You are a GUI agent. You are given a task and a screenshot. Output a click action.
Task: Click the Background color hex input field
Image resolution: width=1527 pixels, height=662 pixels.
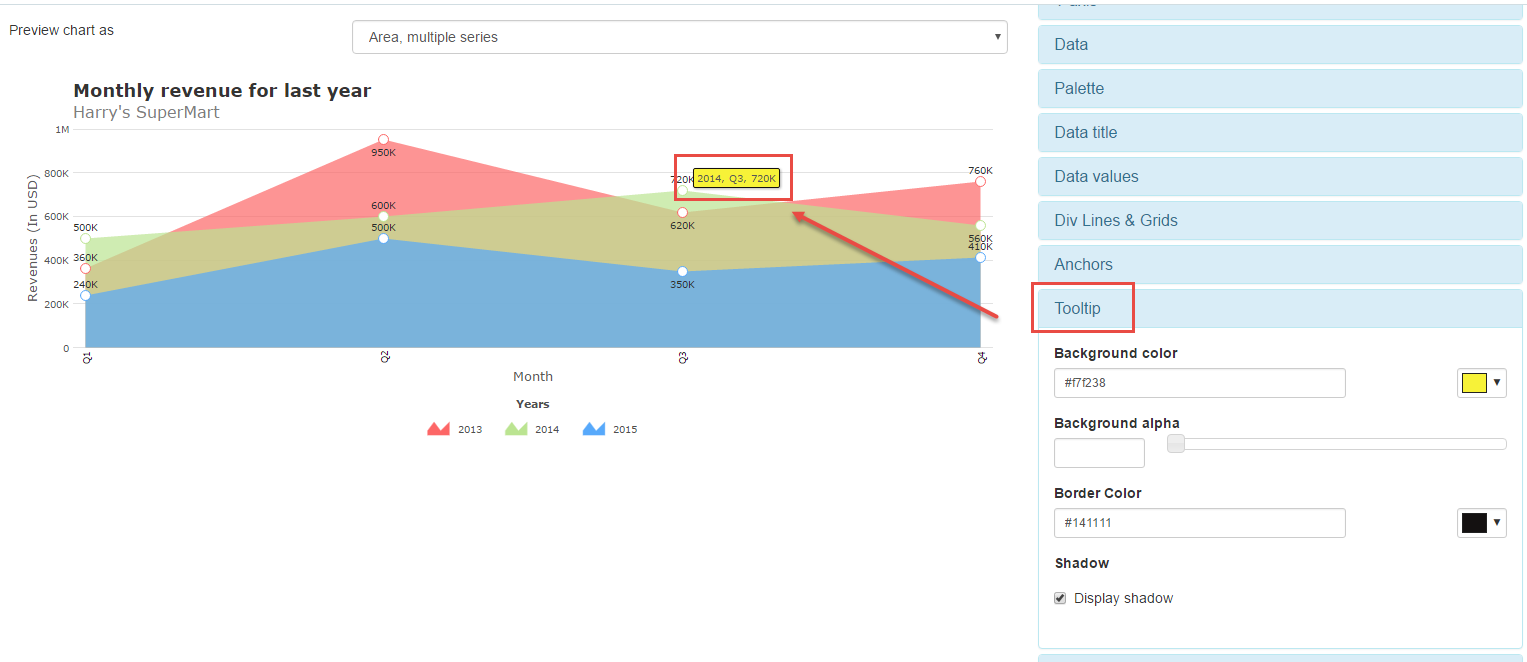tap(1199, 383)
